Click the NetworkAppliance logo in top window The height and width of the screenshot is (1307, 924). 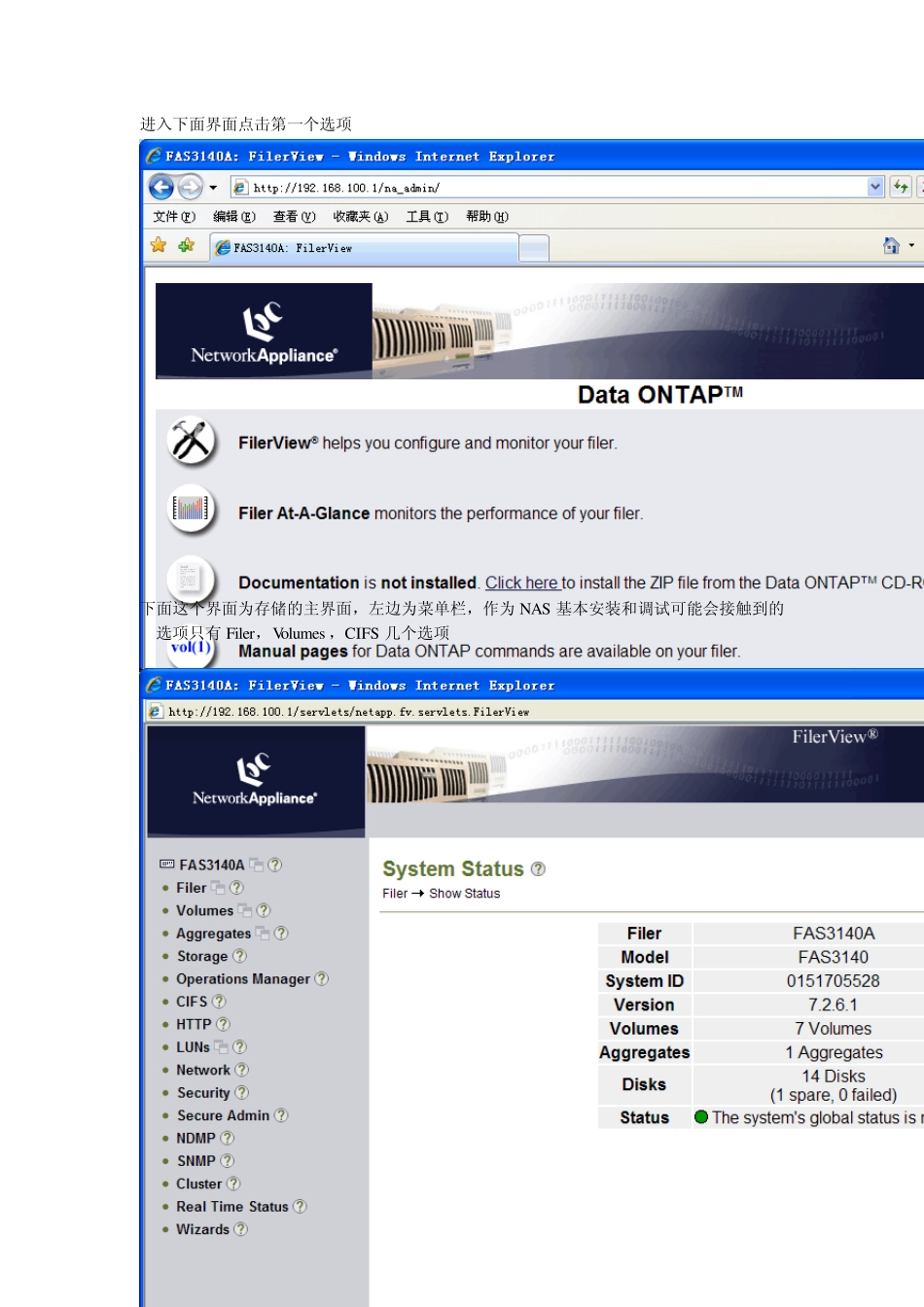pos(264,332)
